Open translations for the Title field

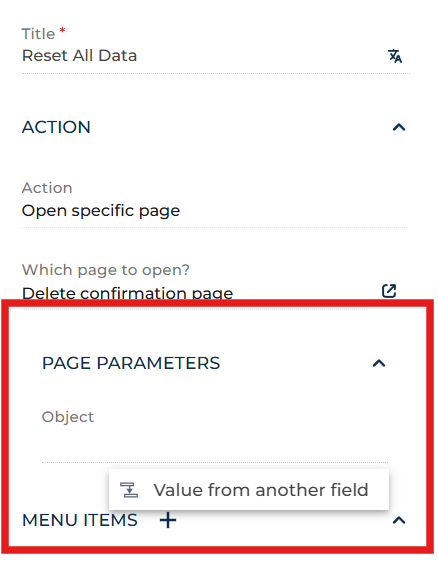point(395,56)
